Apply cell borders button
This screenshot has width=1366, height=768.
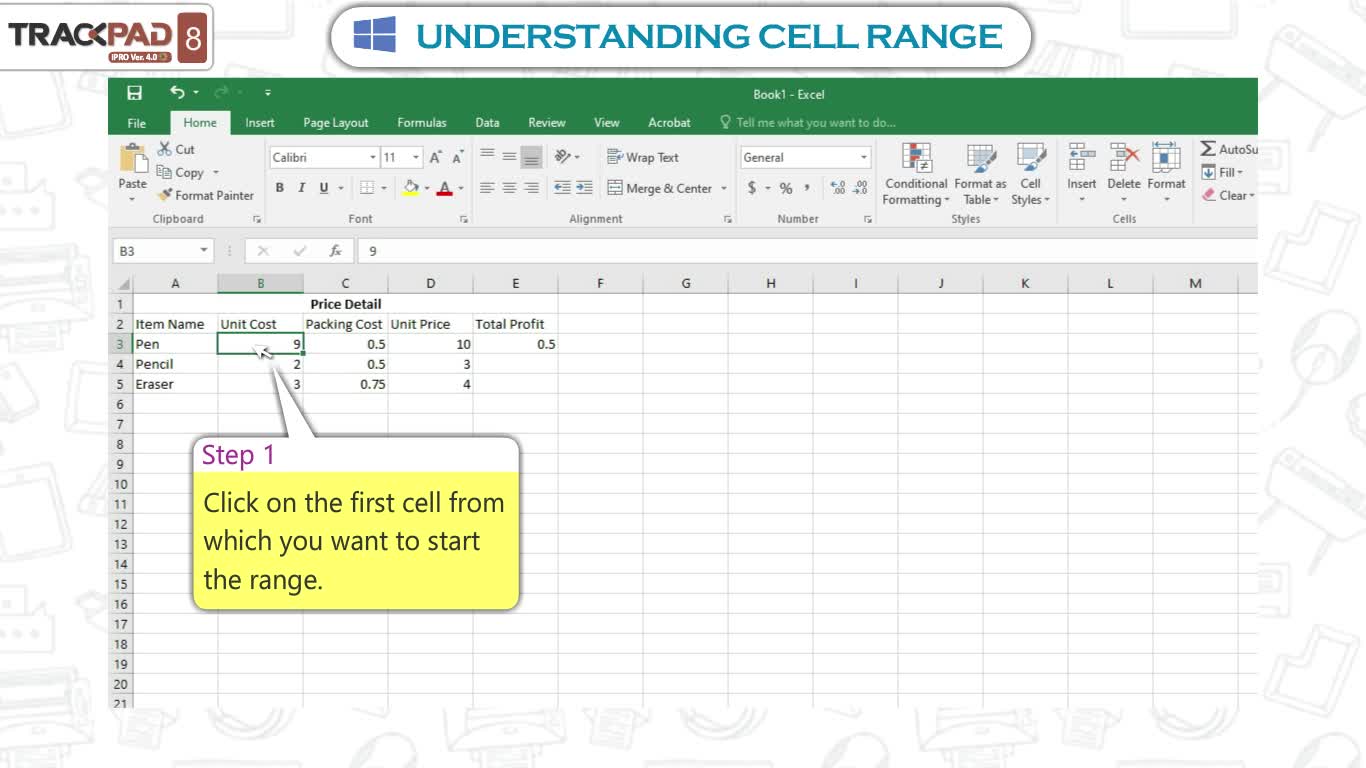pos(367,188)
